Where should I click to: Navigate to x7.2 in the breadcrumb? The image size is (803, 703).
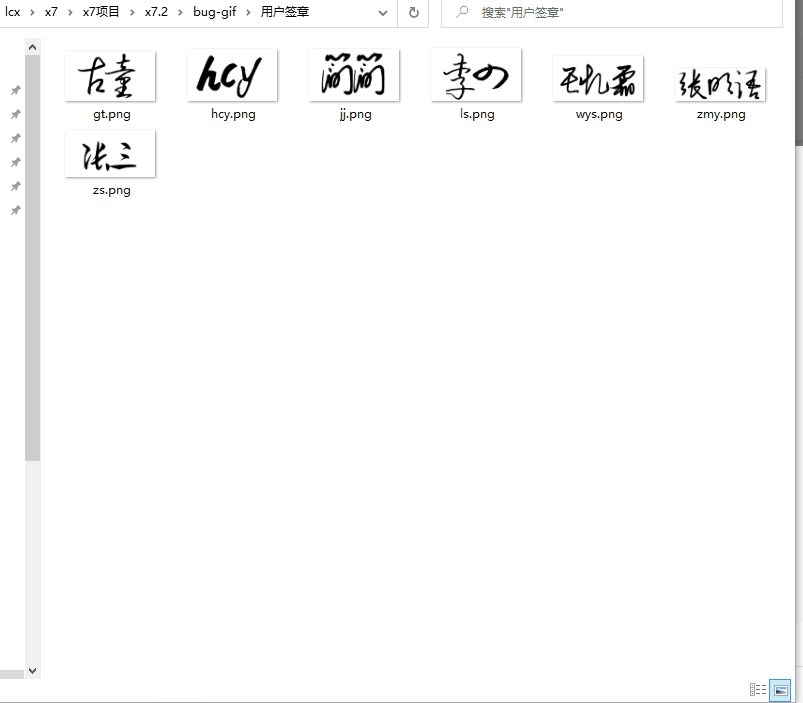156,12
